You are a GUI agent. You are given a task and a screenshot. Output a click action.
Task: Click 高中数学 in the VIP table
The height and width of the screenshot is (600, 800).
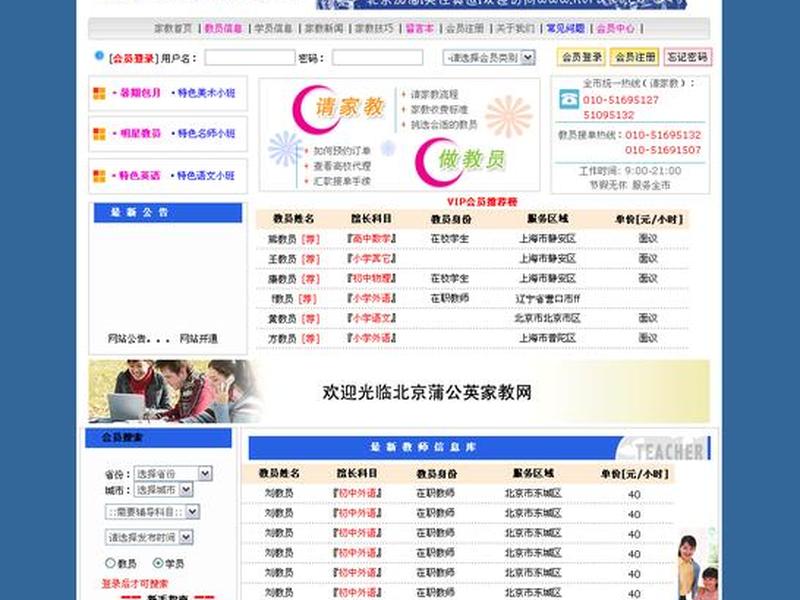tap(372, 239)
